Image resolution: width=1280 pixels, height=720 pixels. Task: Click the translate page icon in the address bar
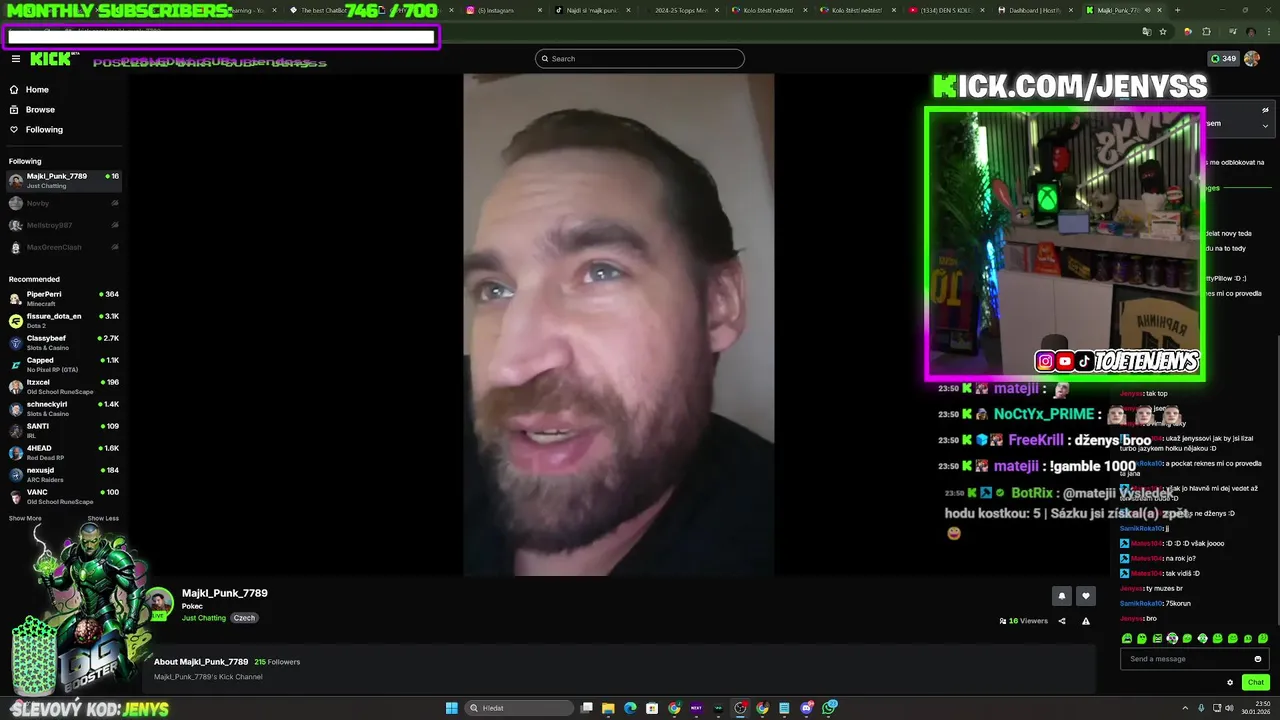coord(1147,32)
